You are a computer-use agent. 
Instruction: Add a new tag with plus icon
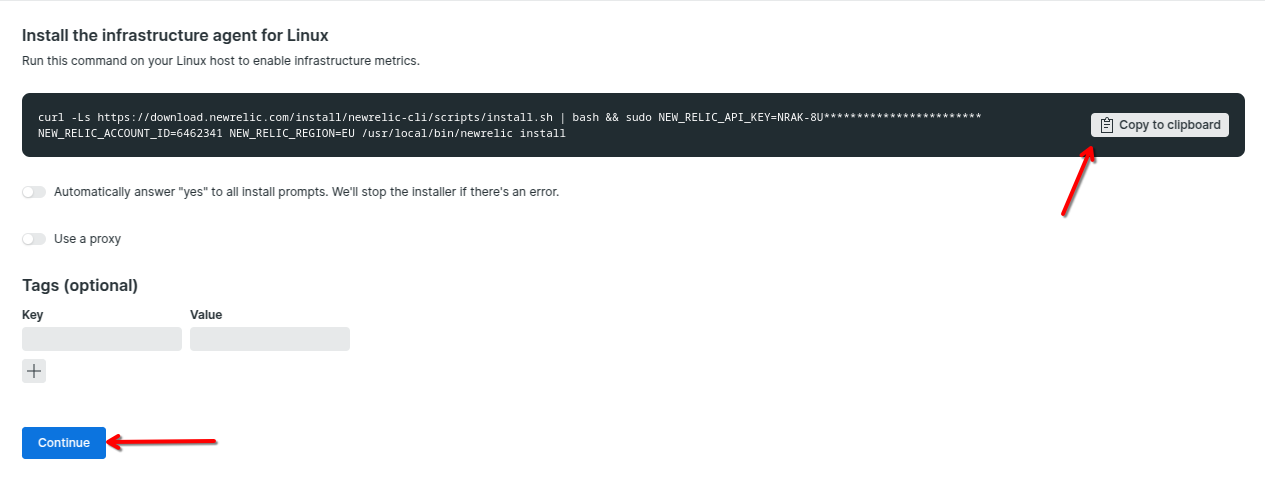34,371
